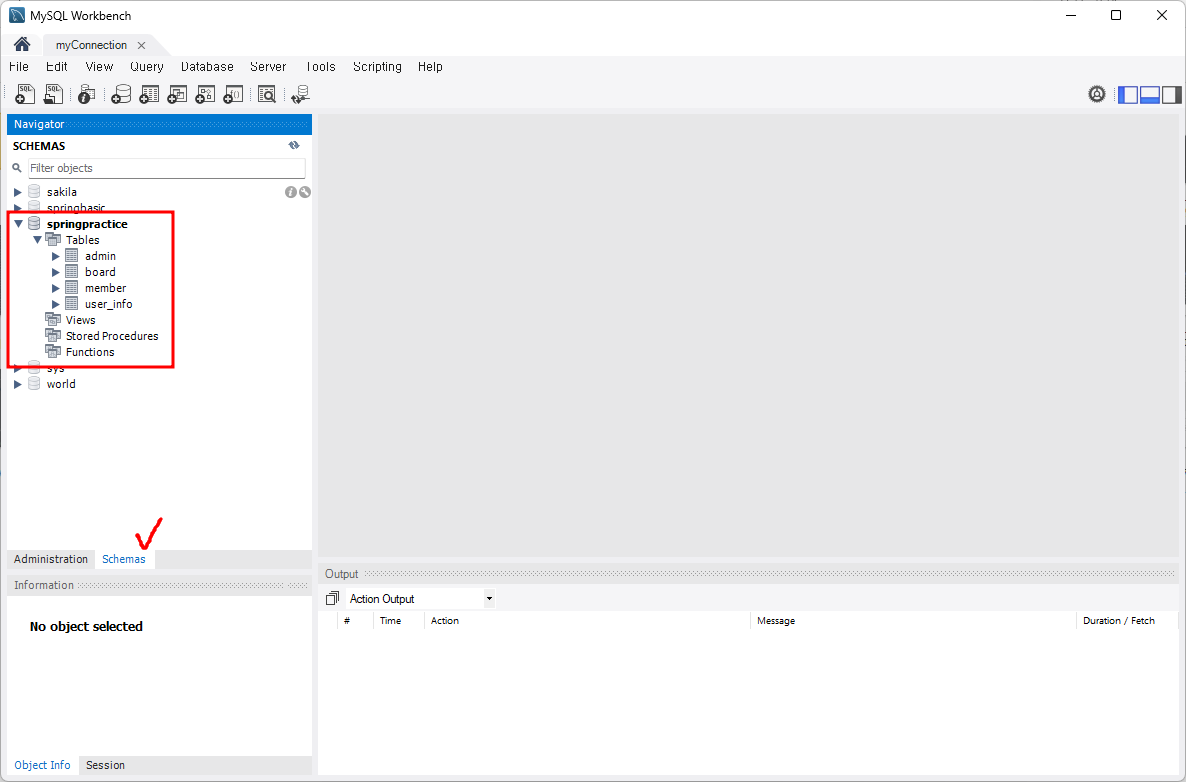Select the Views folder
This screenshot has width=1186, height=782.
(x=80, y=320)
